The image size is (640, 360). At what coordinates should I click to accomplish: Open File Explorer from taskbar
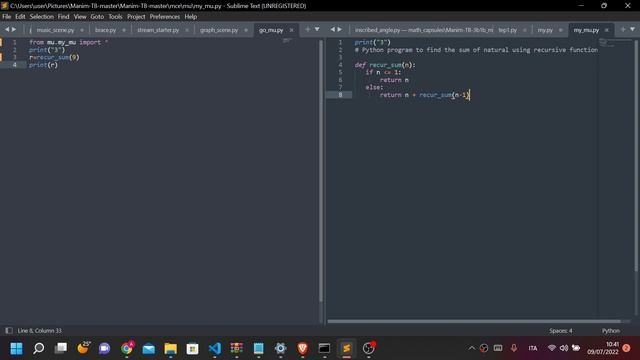tap(171, 349)
